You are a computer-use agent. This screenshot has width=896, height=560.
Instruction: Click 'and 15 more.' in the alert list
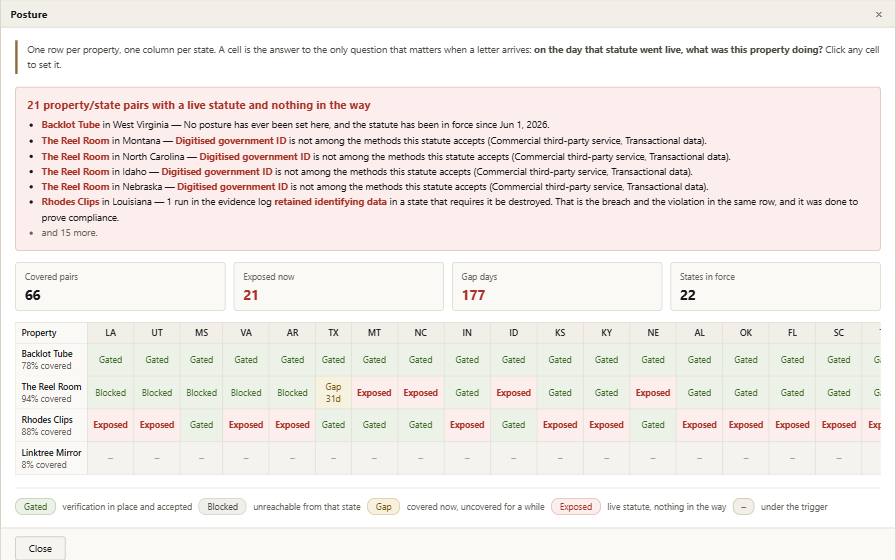69,233
